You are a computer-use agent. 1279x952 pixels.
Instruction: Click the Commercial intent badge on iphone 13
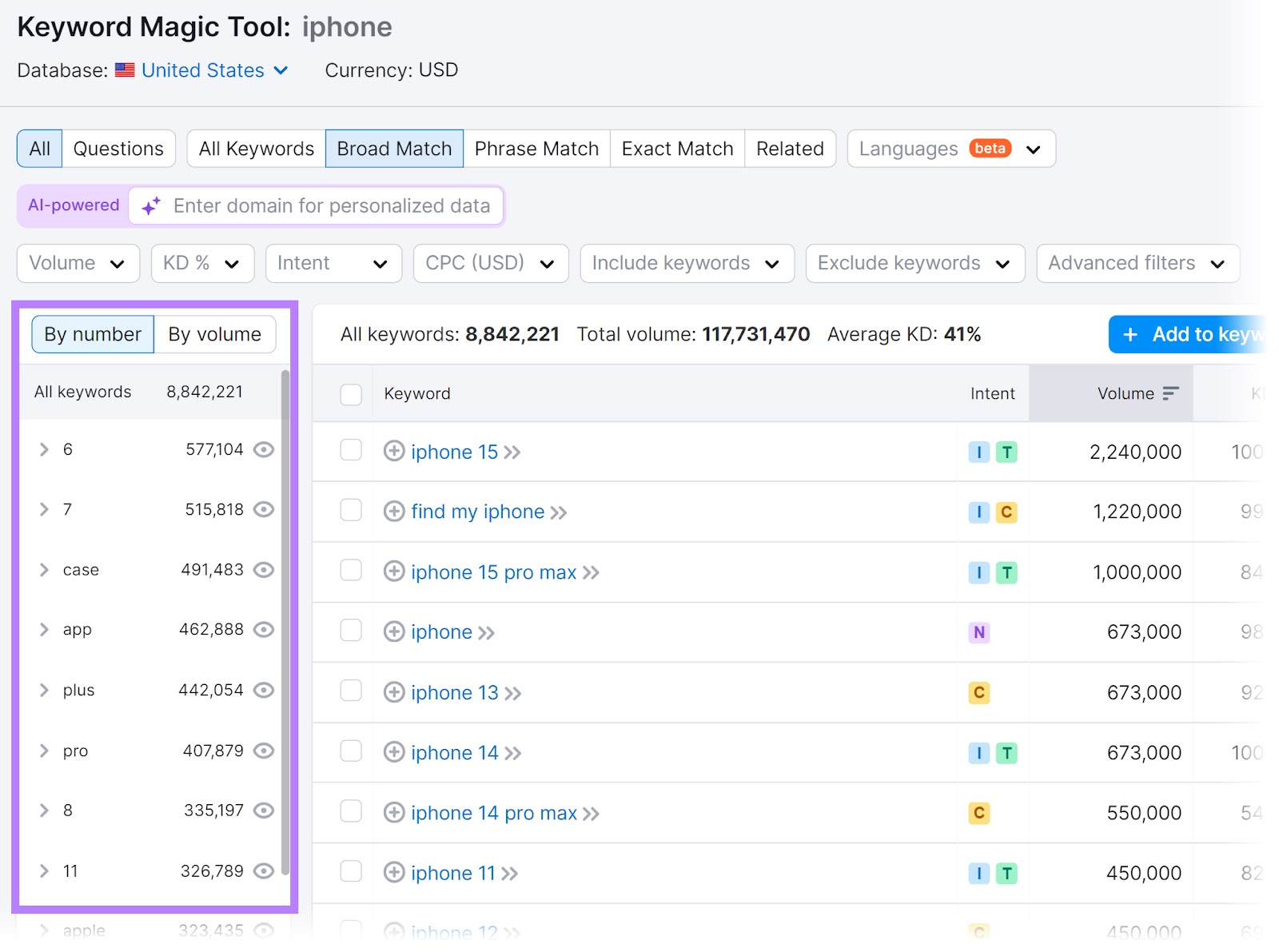point(979,693)
